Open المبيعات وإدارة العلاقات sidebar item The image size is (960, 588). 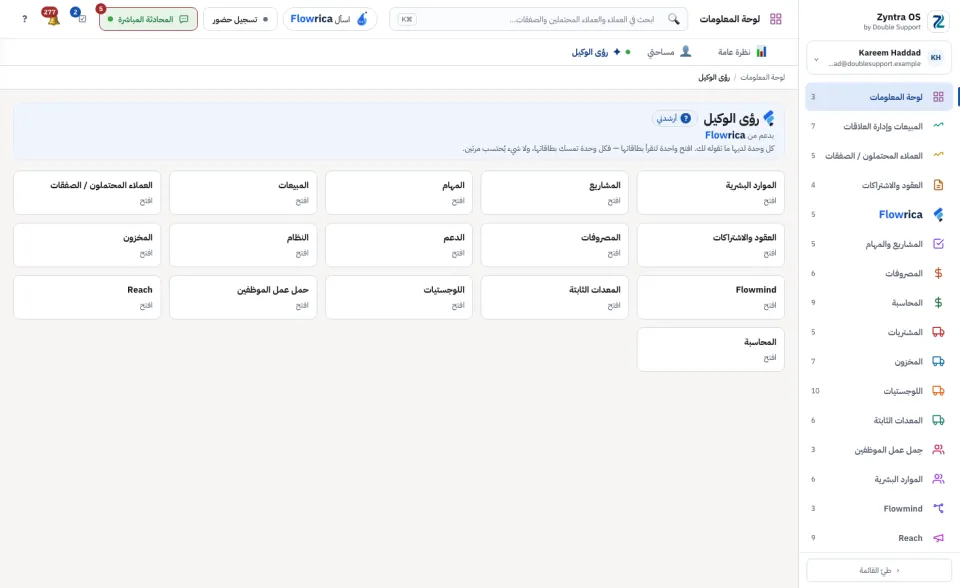(x=879, y=126)
